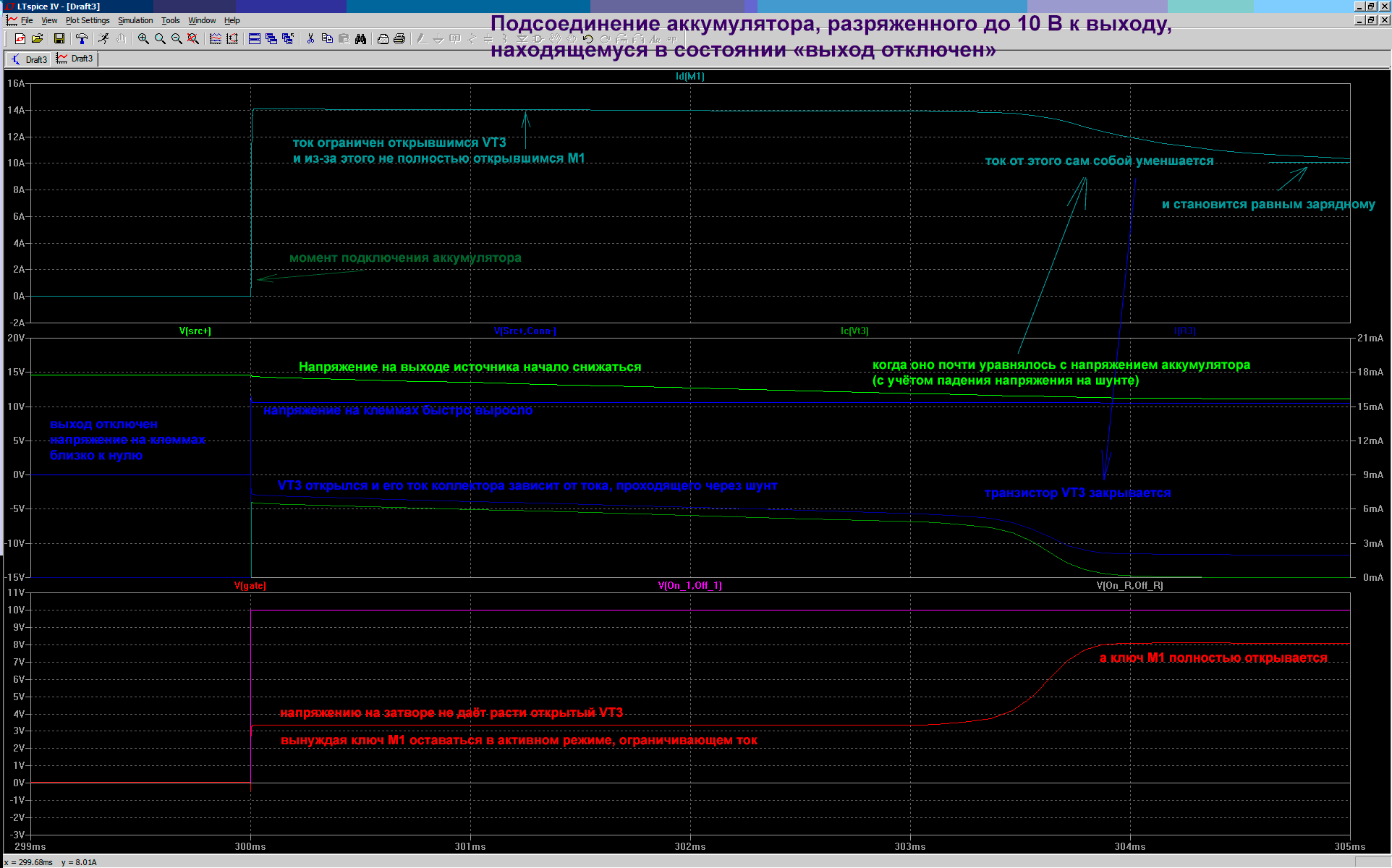Save the file with the floppy disk icon

59,38
